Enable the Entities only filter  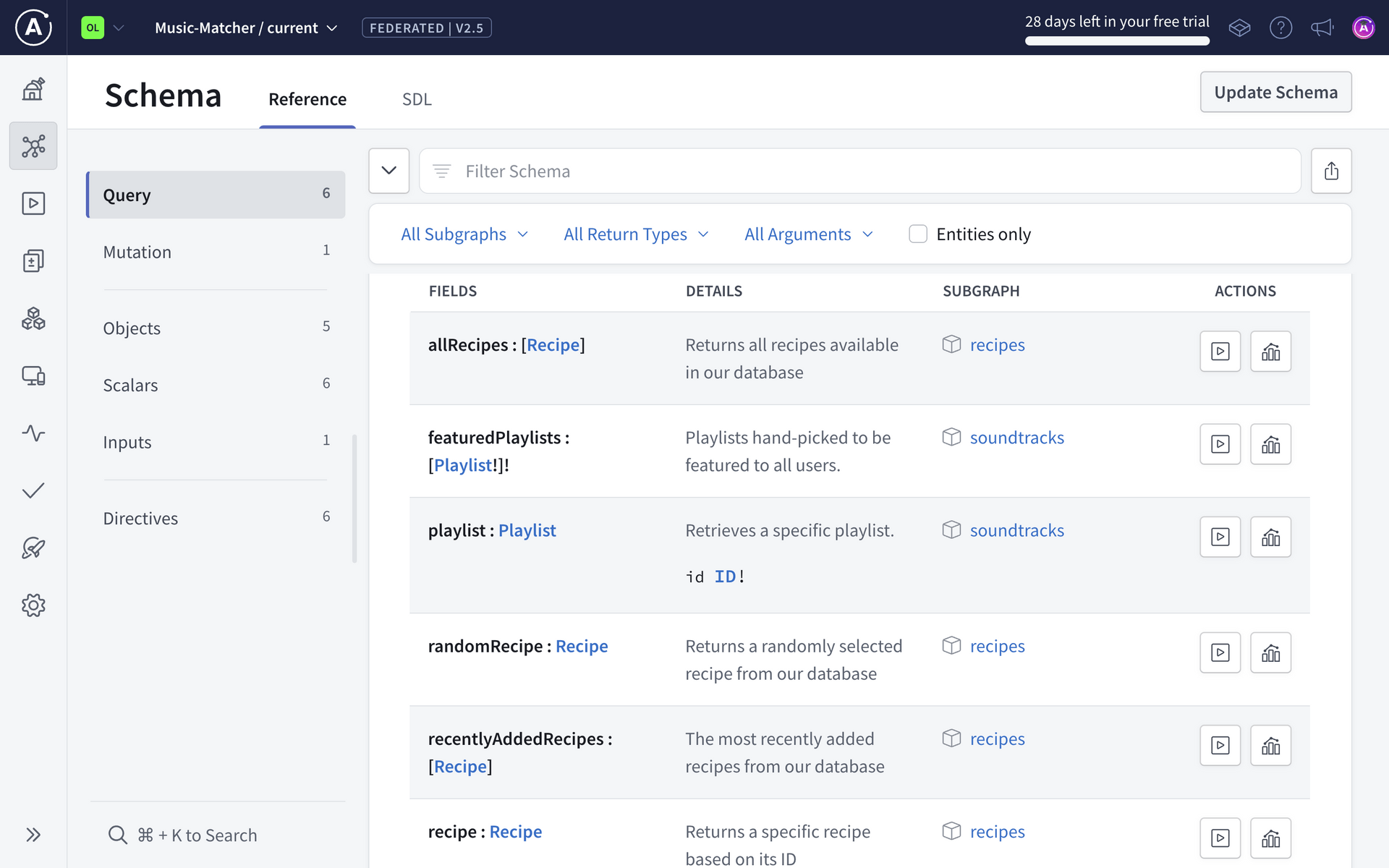(918, 234)
